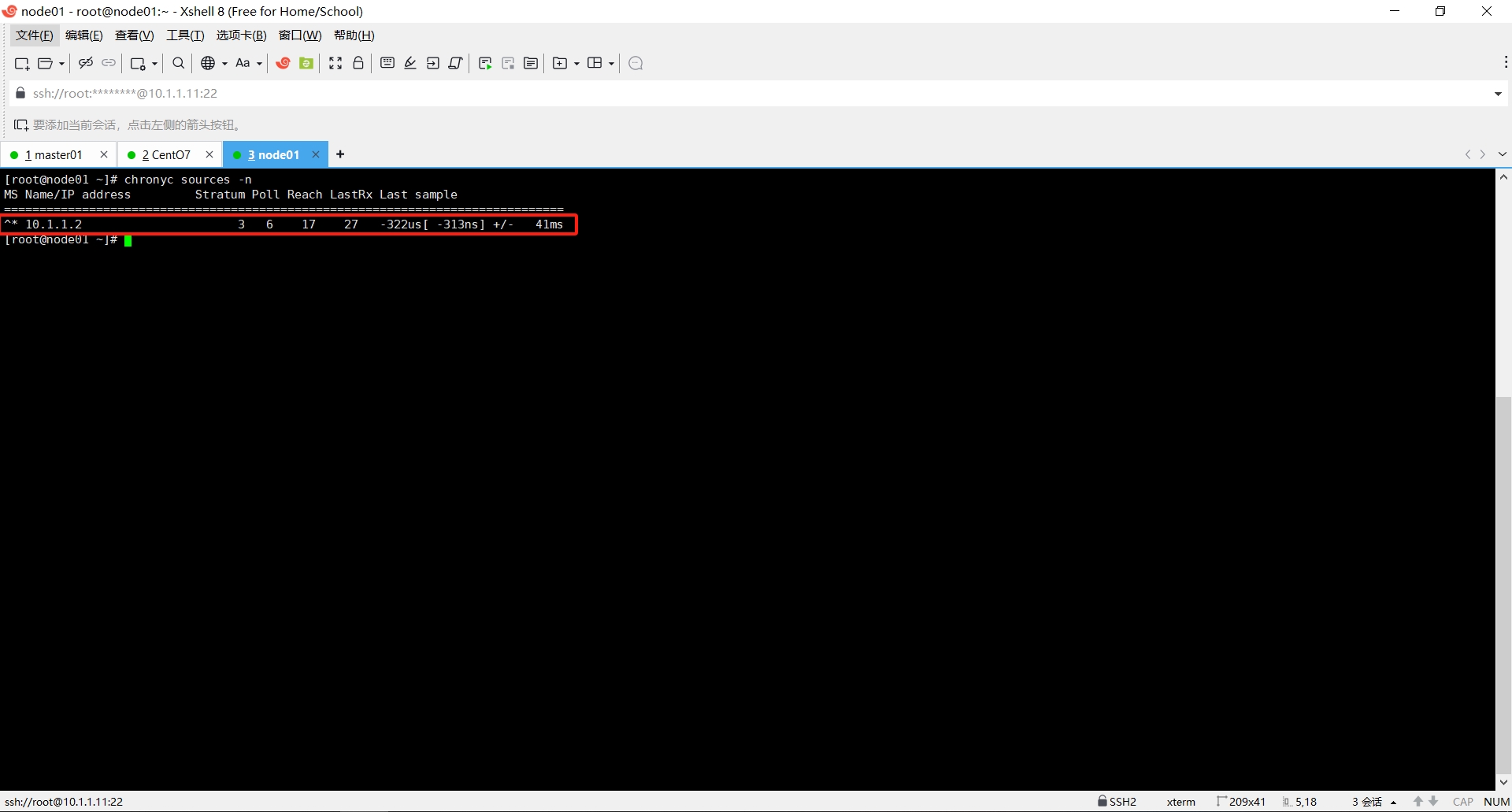Click the Encoding globe icon
Image resolution: width=1512 pixels, height=812 pixels.
coord(208,63)
